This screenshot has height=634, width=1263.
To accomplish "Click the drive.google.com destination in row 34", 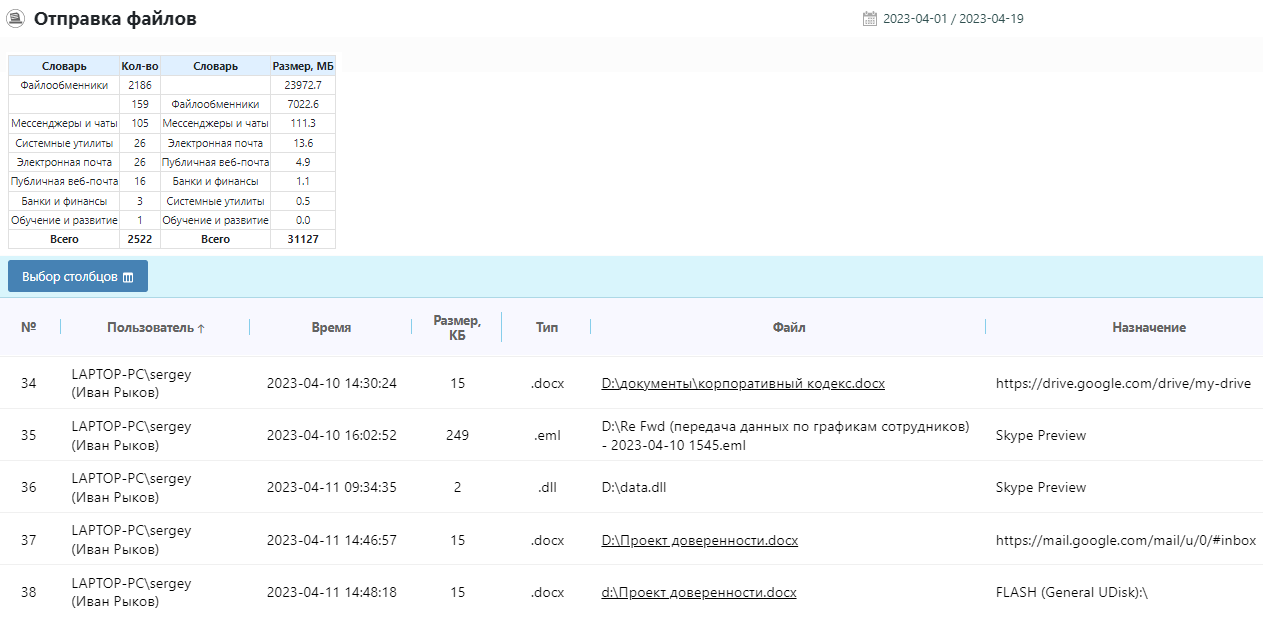I will (x=1123, y=383).
